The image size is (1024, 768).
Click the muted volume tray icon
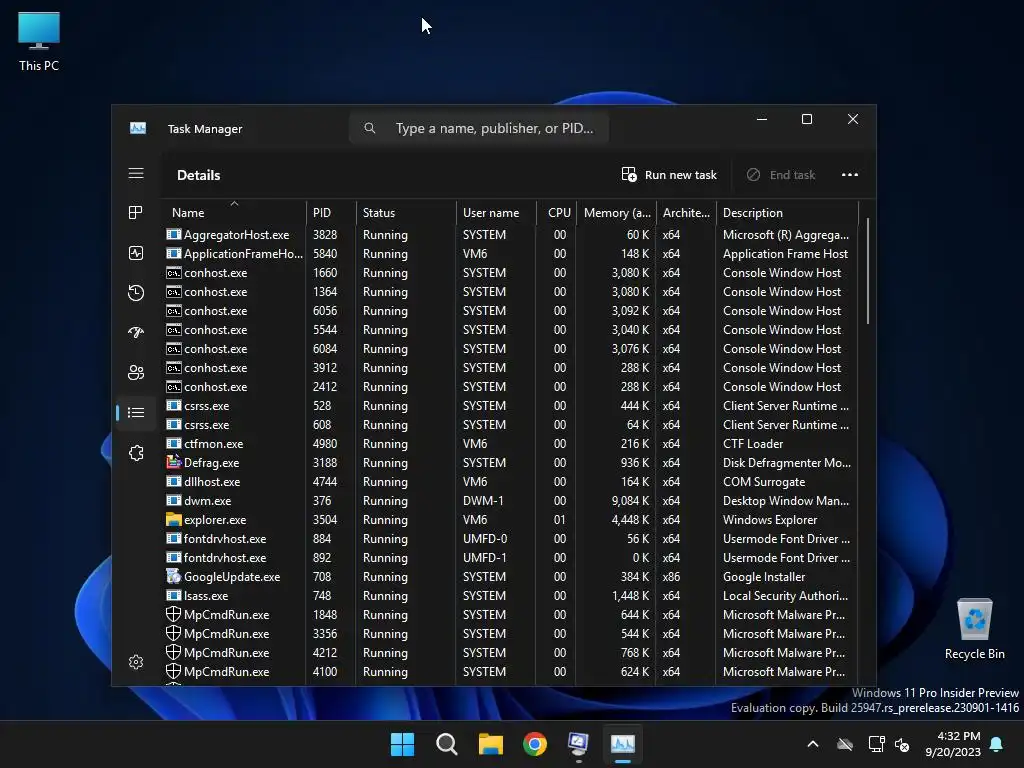click(x=902, y=744)
